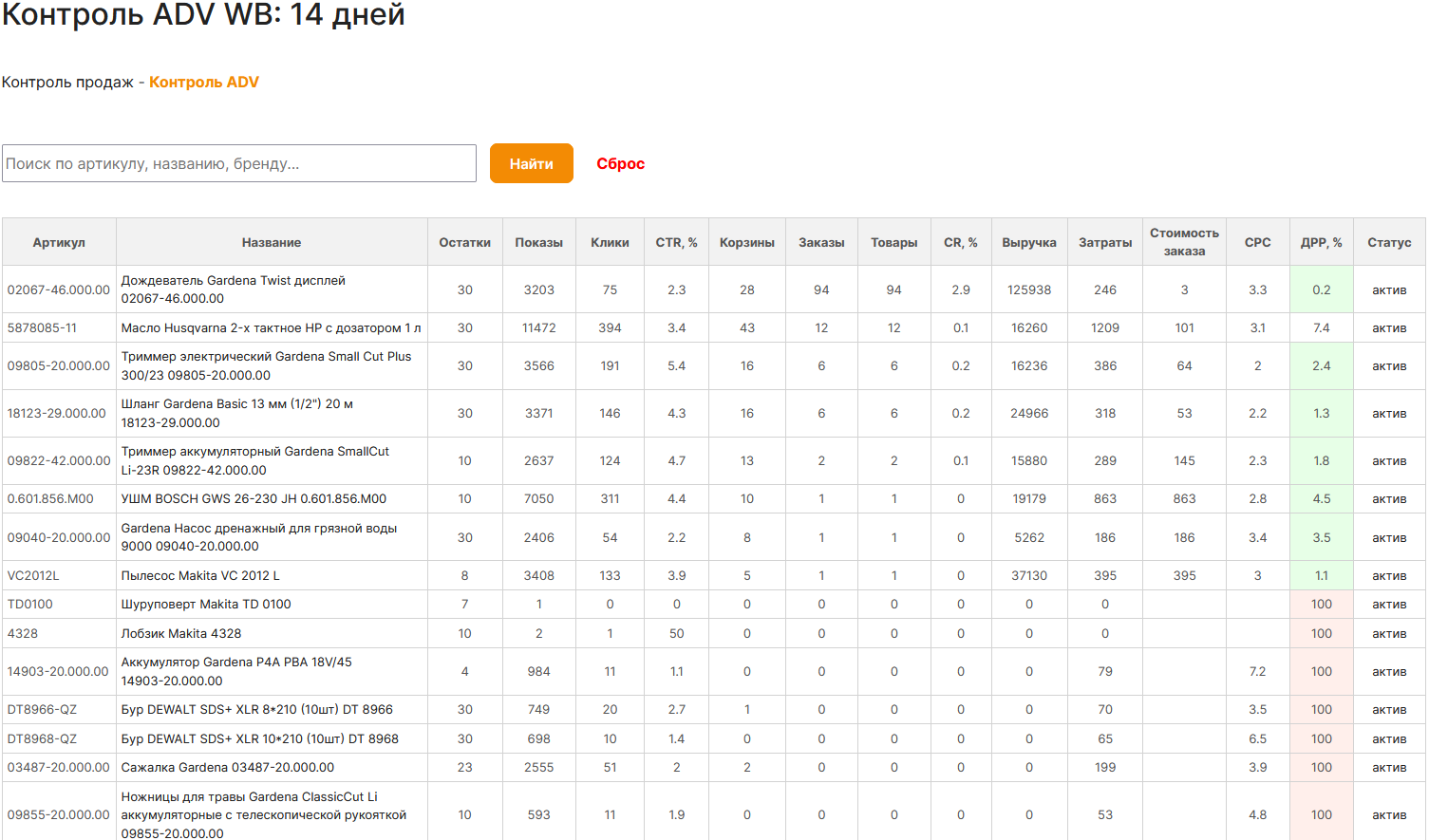Select article 09805-20.000.00 cell
This screenshot has height=840, width=1429.
(59, 365)
